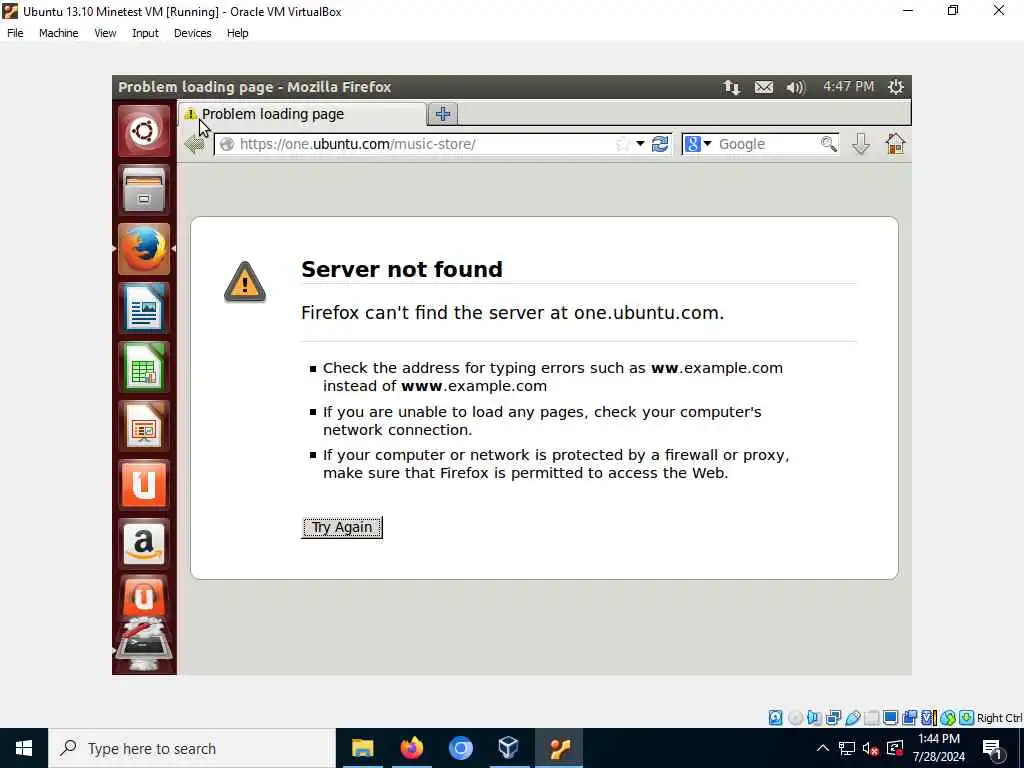1024x768 pixels.
Task: Open Firefox downloads arrow
Action: tap(861, 144)
